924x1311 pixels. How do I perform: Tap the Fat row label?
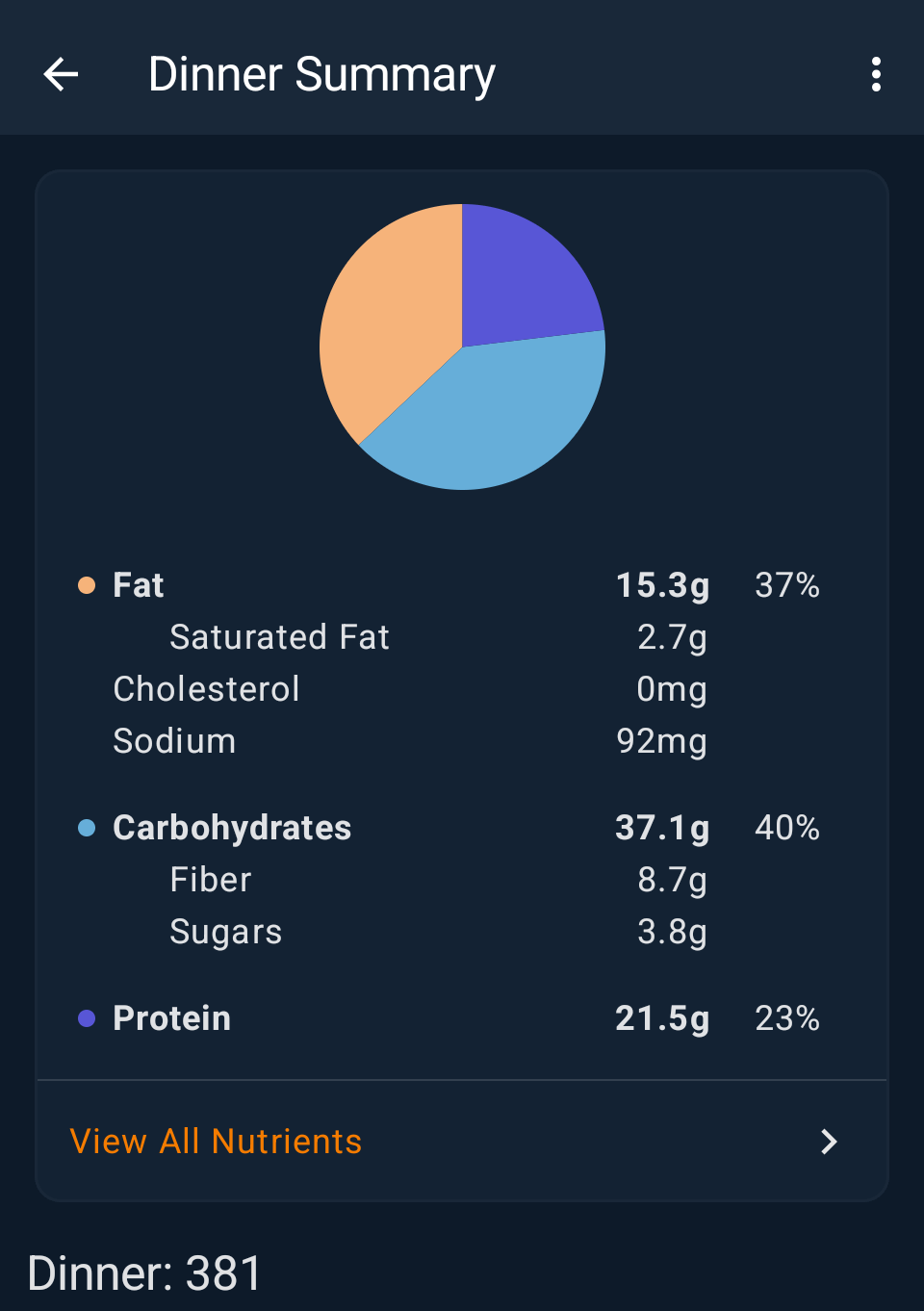[x=139, y=585]
